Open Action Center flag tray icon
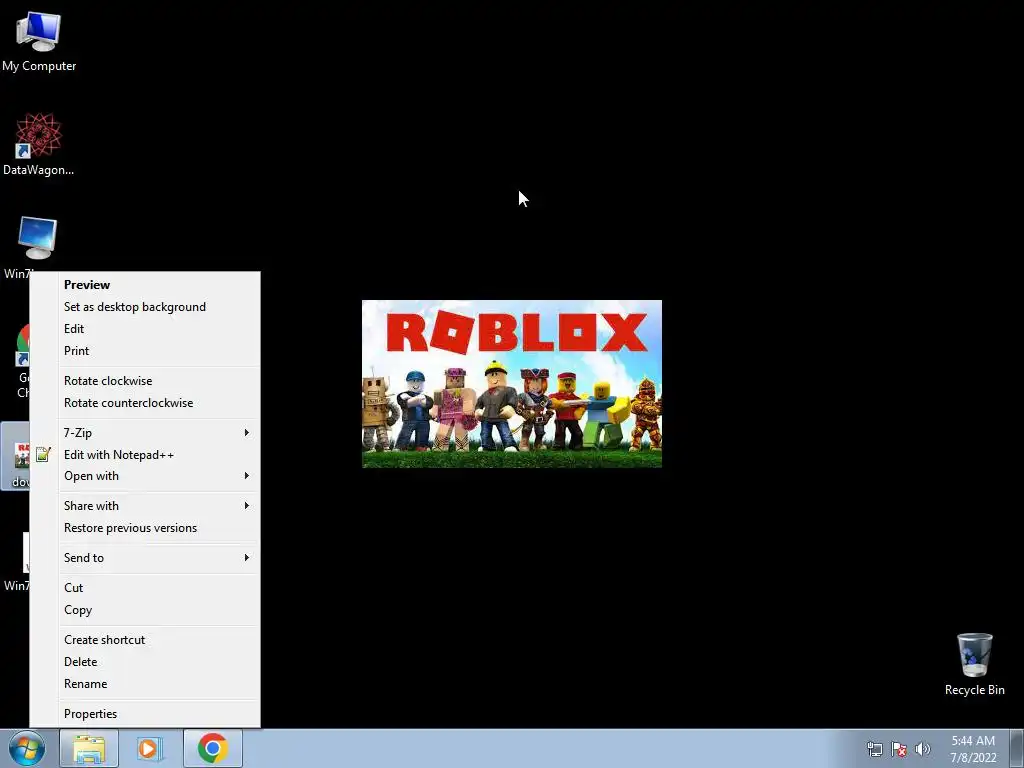This screenshot has height=768, width=1024. [x=899, y=749]
